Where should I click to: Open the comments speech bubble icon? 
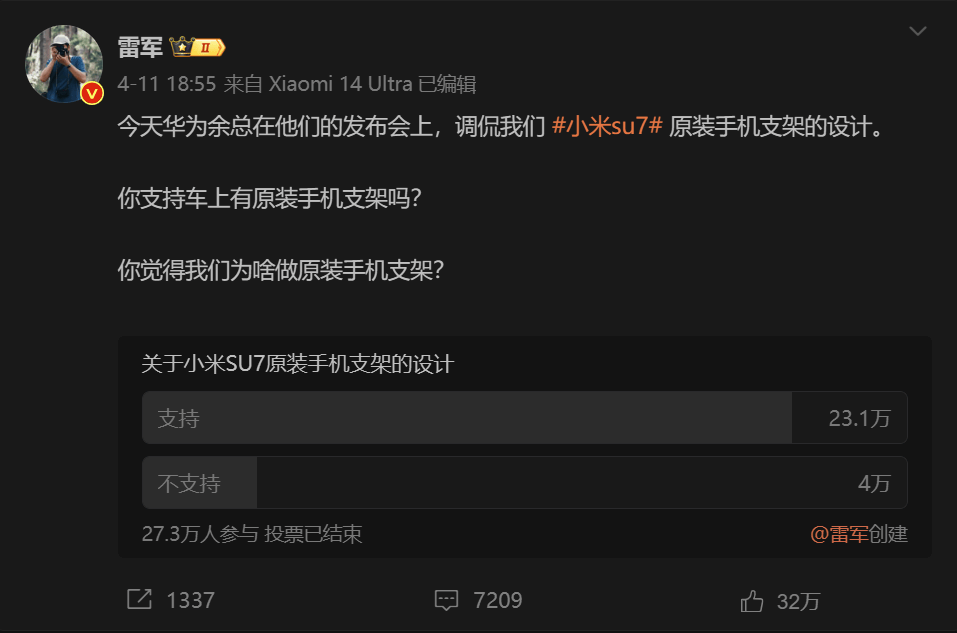(446, 600)
